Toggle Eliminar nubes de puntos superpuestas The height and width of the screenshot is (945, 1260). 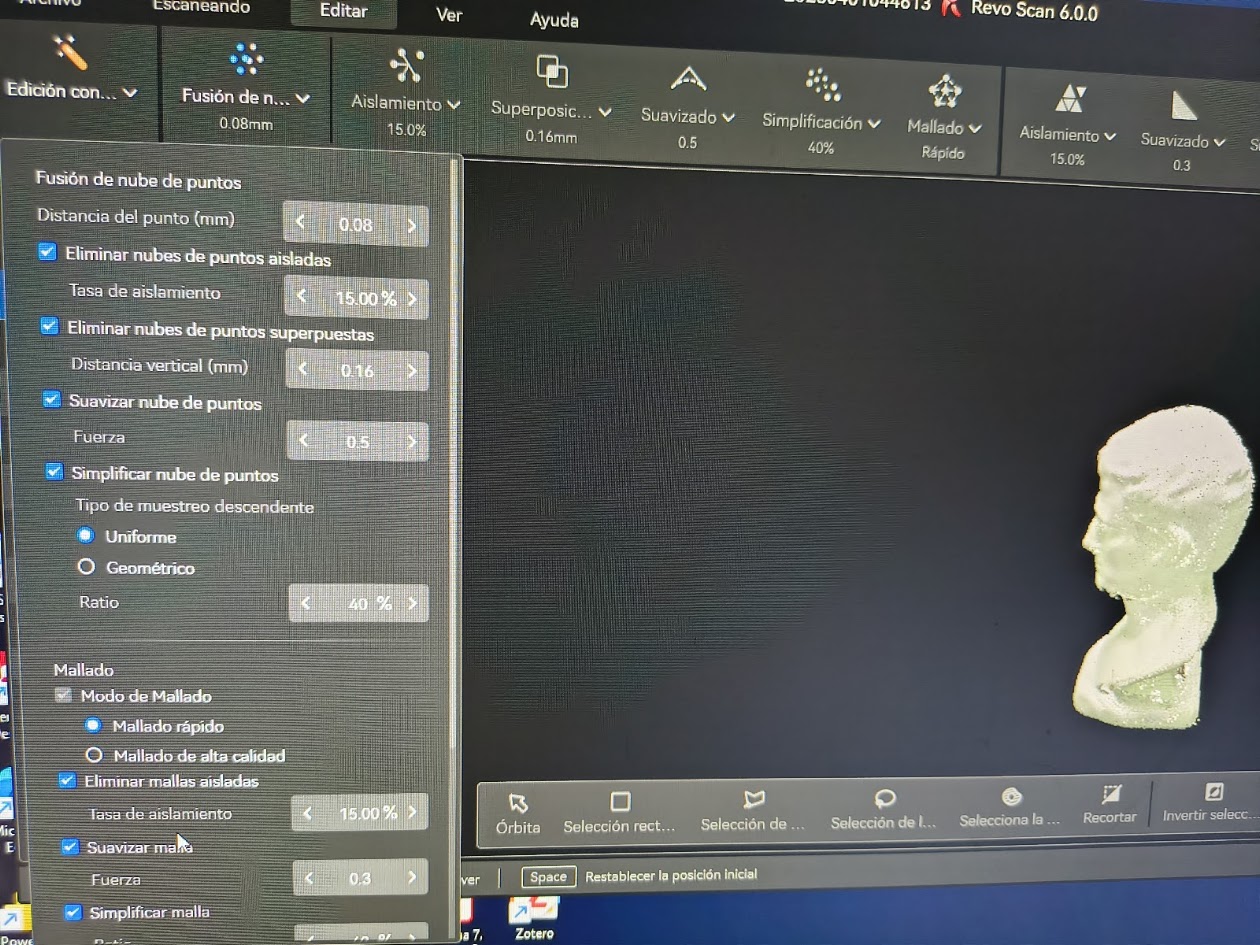[49, 326]
